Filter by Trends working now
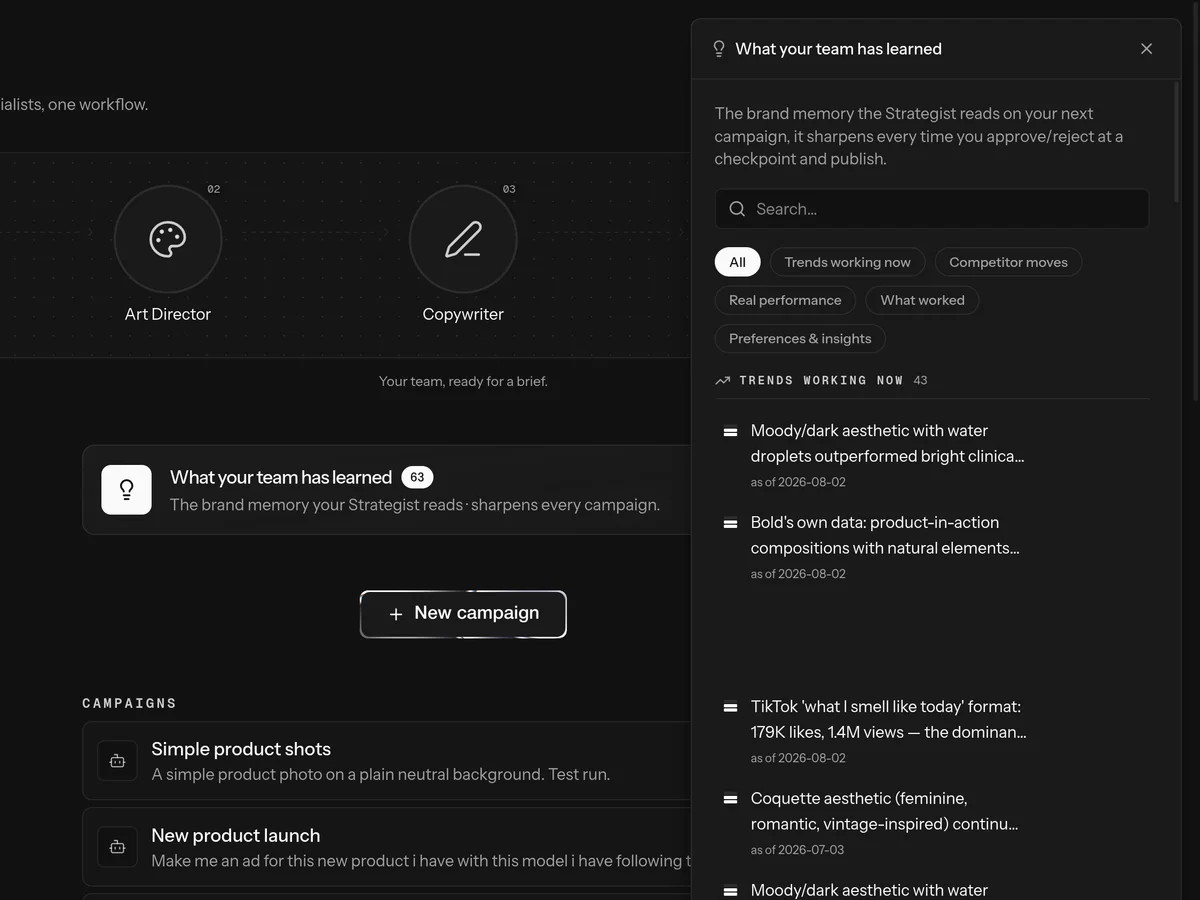The height and width of the screenshot is (900, 1200). (847, 262)
